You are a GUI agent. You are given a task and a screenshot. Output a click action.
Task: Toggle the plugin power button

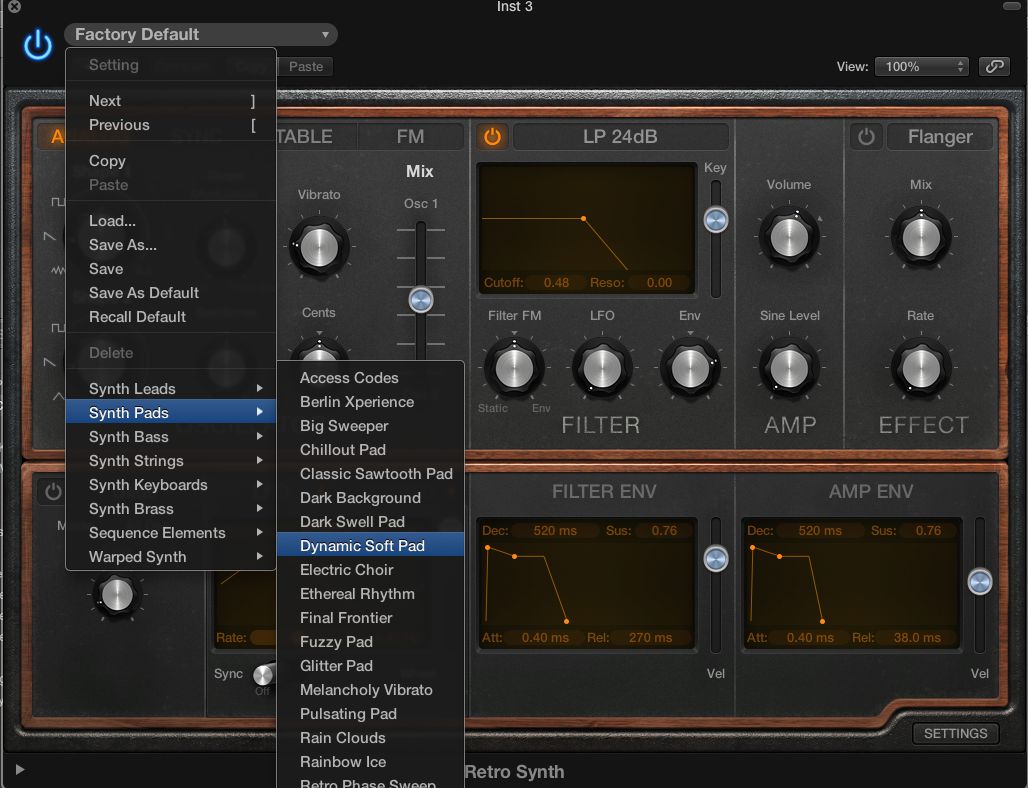(x=37, y=45)
